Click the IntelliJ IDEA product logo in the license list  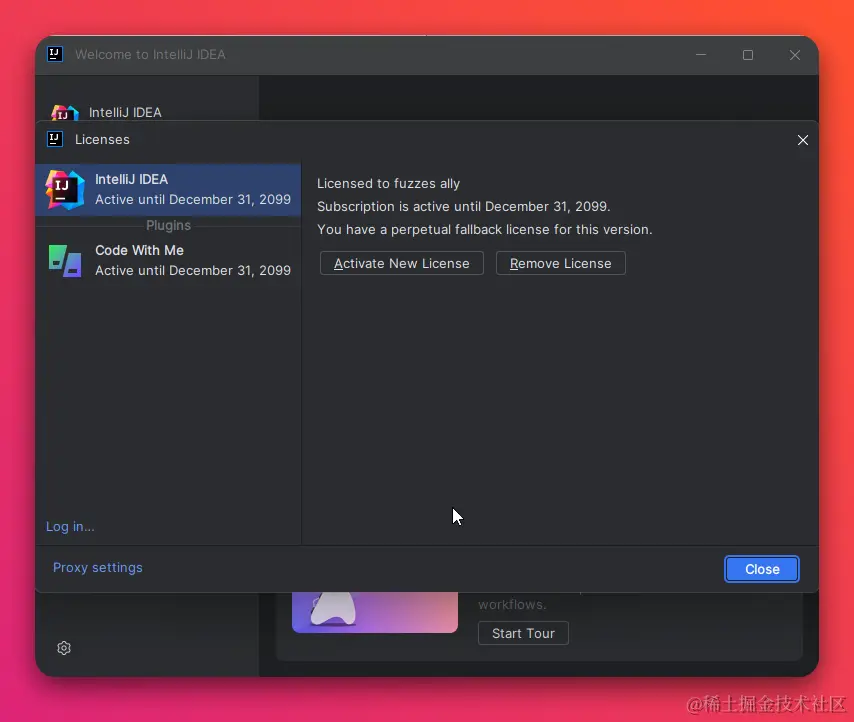[x=65, y=189]
